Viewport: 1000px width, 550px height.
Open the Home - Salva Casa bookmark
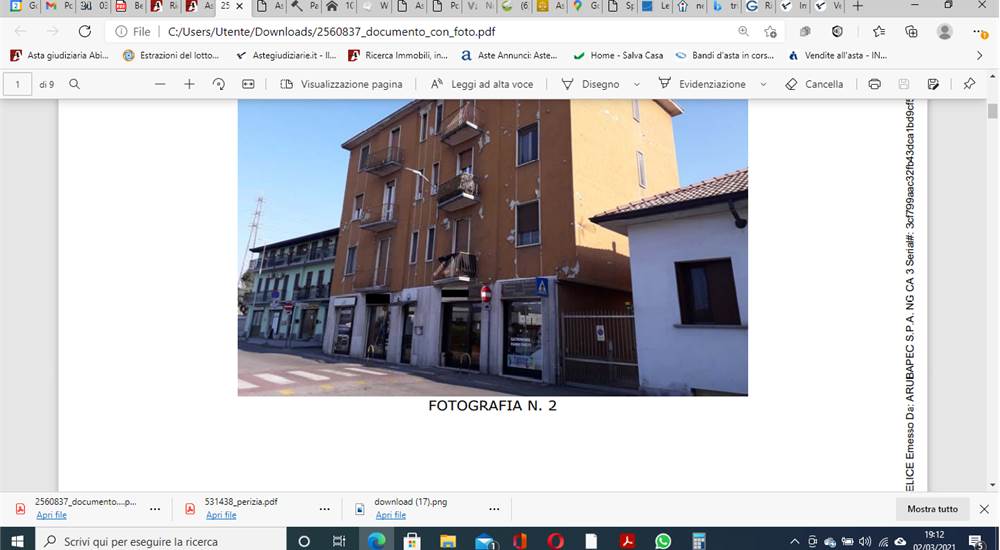618,56
